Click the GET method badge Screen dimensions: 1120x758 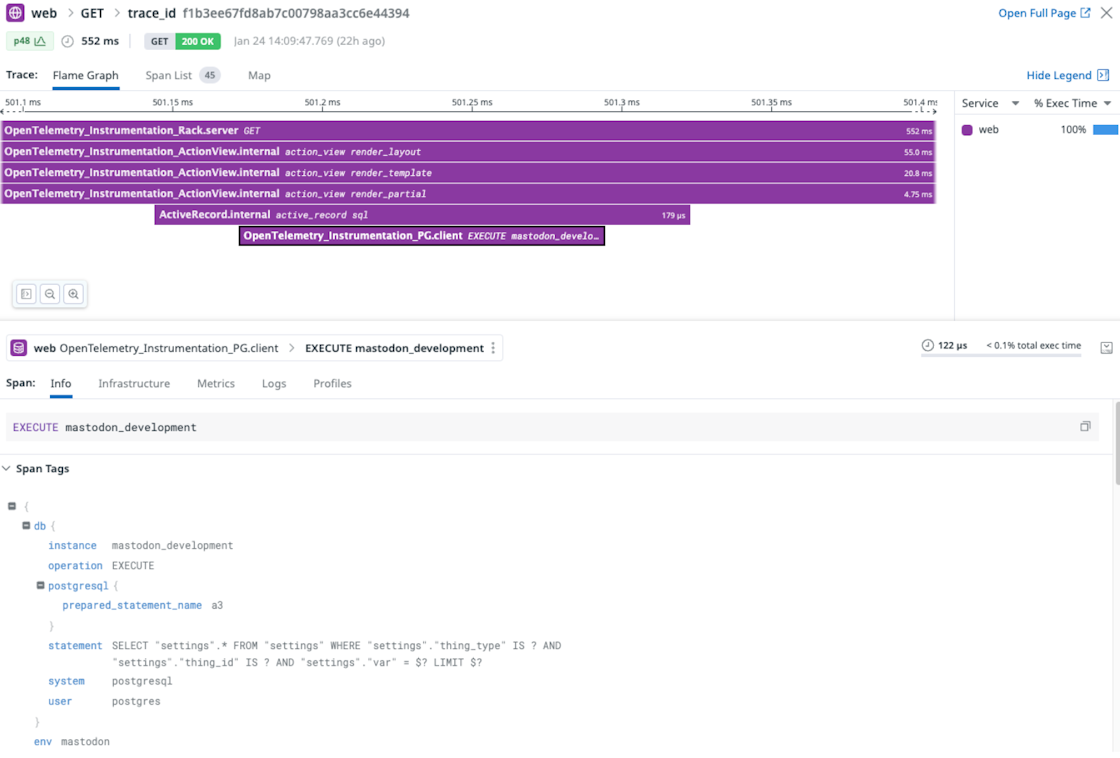pos(159,41)
